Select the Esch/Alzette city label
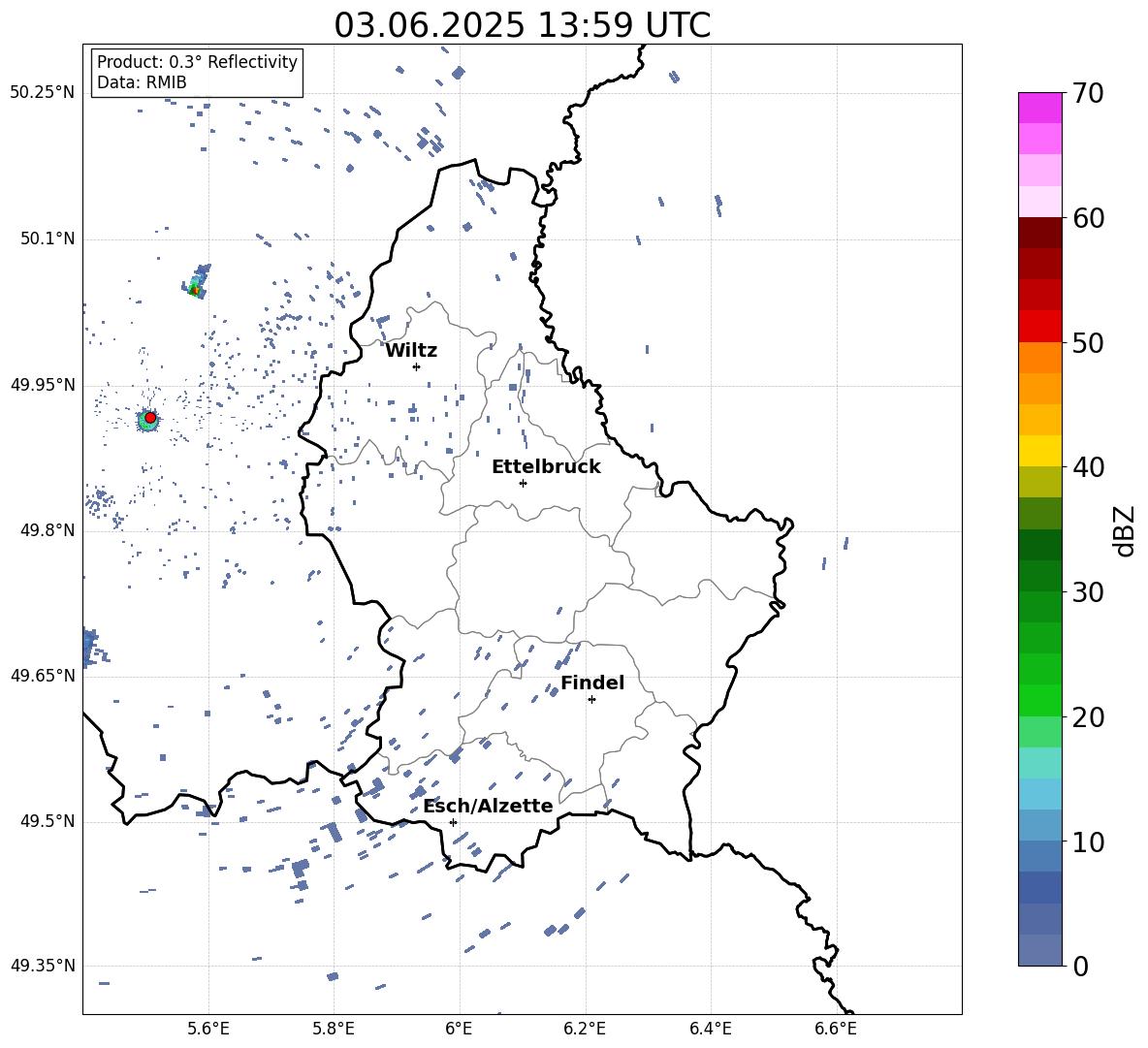The image size is (1148, 1048). pyautogui.click(x=488, y=806)
